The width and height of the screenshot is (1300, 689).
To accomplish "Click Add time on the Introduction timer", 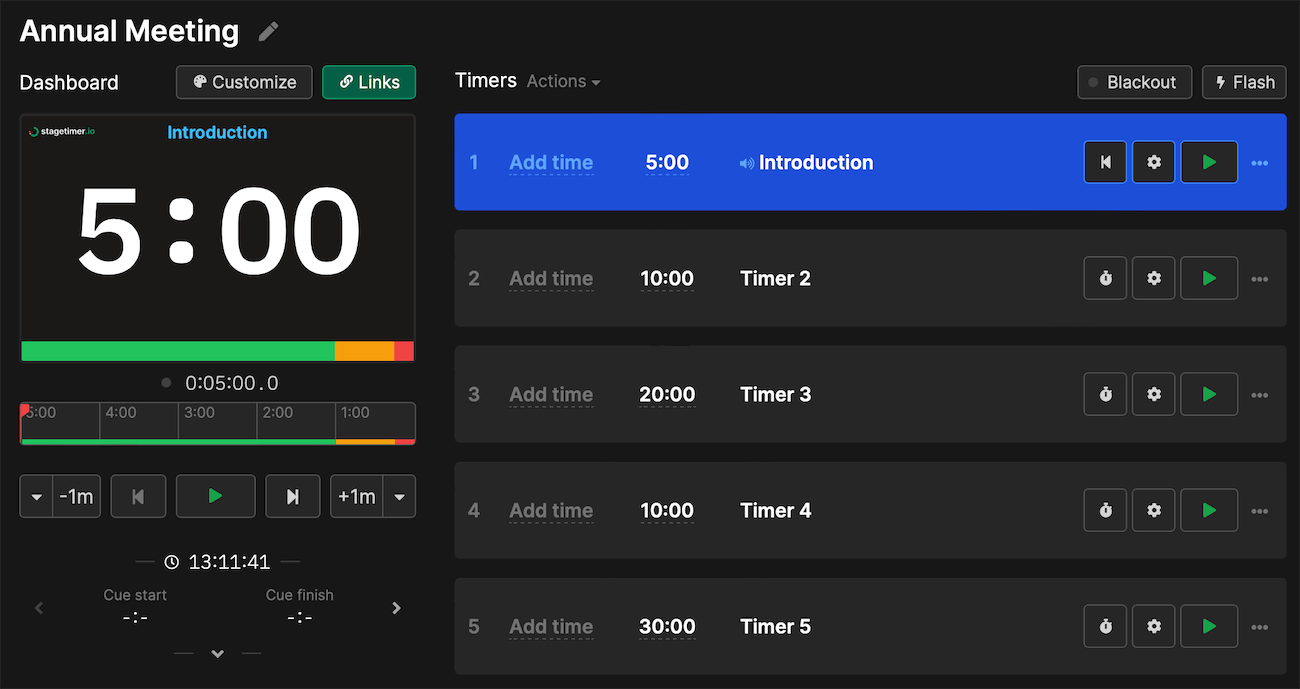I will 551,162.
